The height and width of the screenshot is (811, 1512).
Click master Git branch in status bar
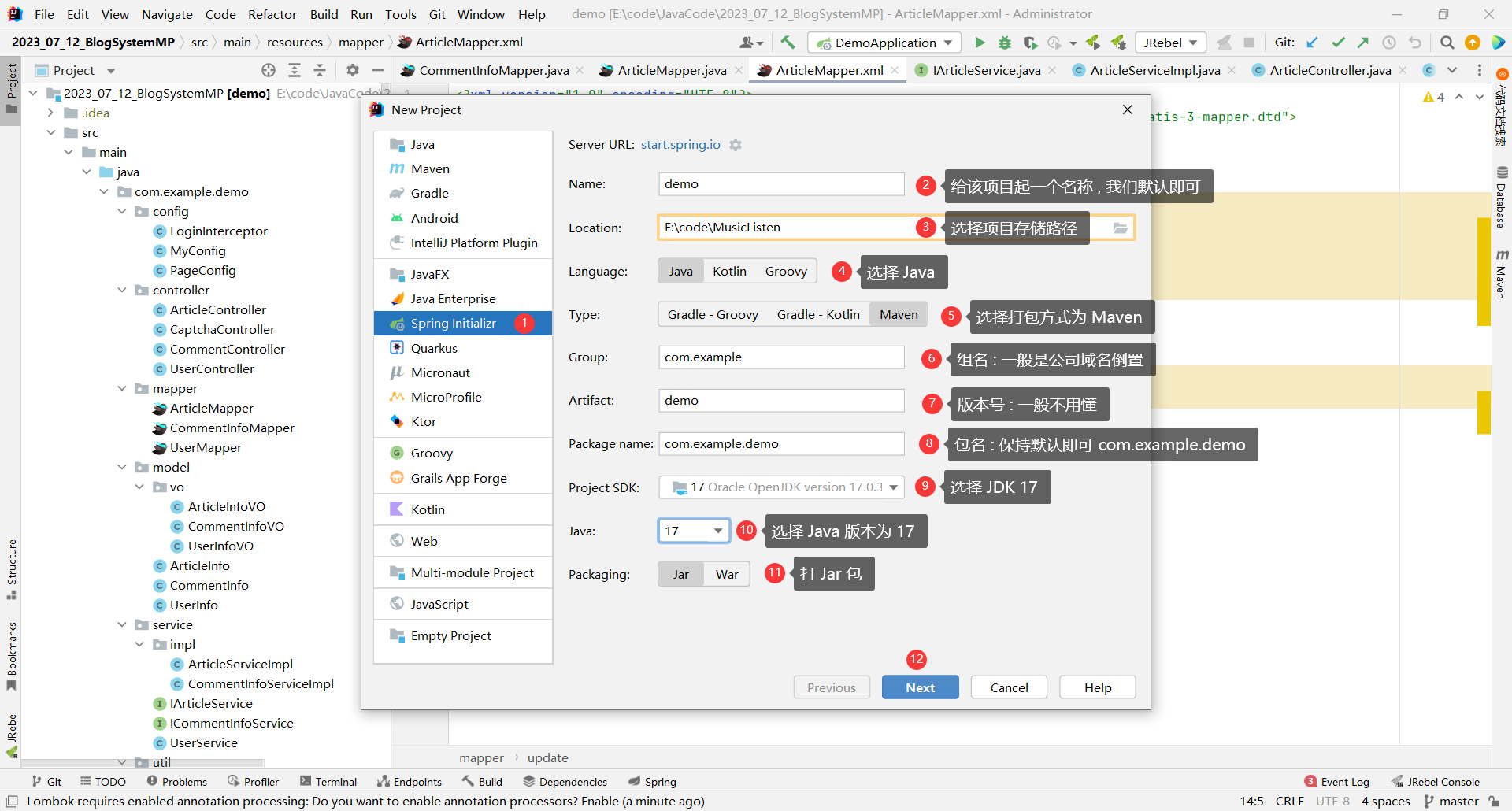[x=1451, y=801]
